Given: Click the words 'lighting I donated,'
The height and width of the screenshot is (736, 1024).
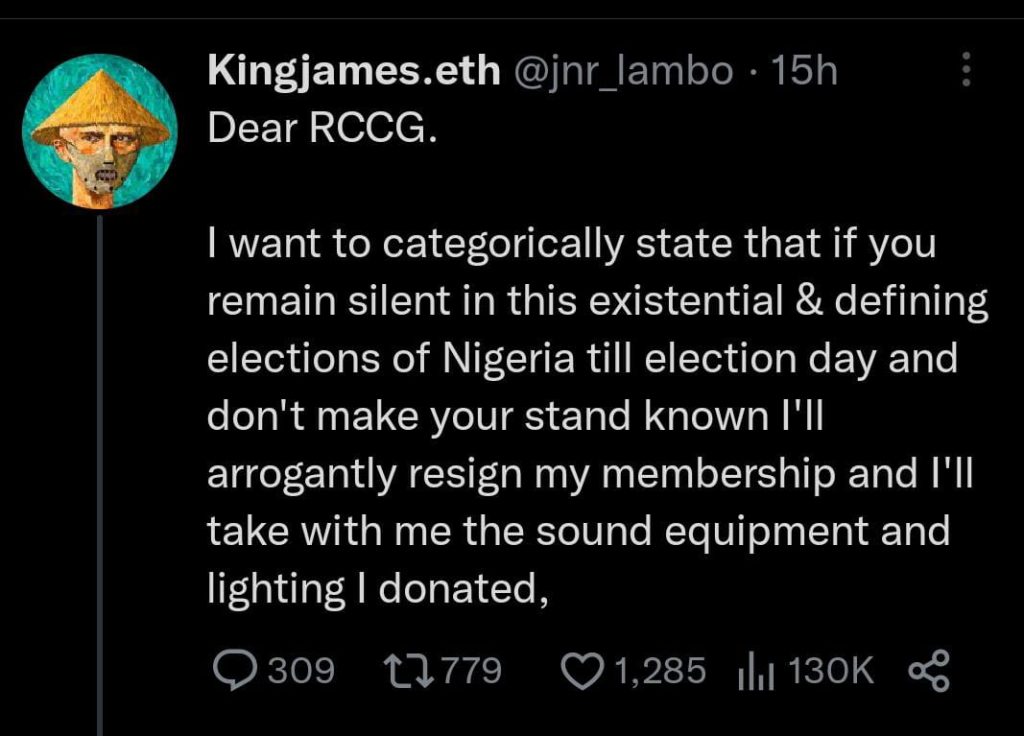Looking at the screenshot, I should (377, 590).
